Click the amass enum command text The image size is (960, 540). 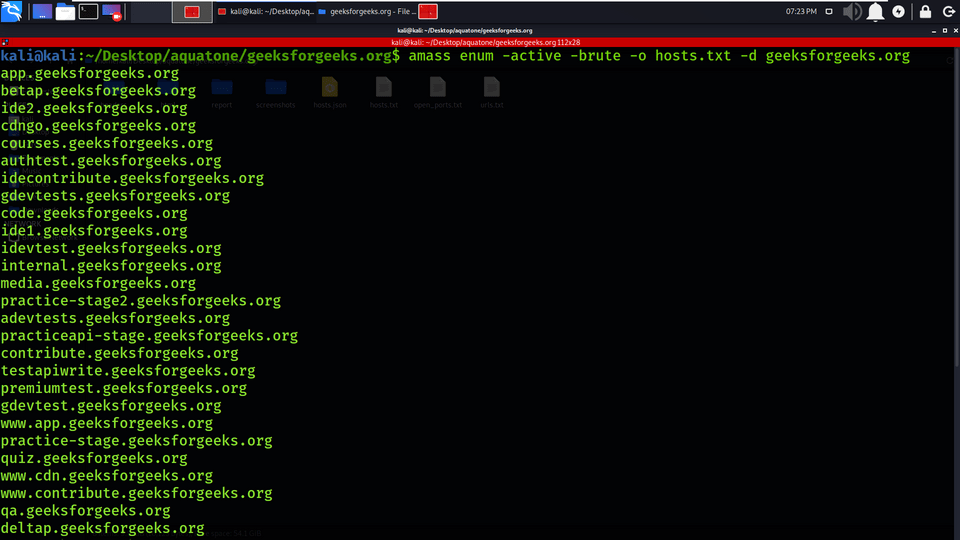(659, 56)
